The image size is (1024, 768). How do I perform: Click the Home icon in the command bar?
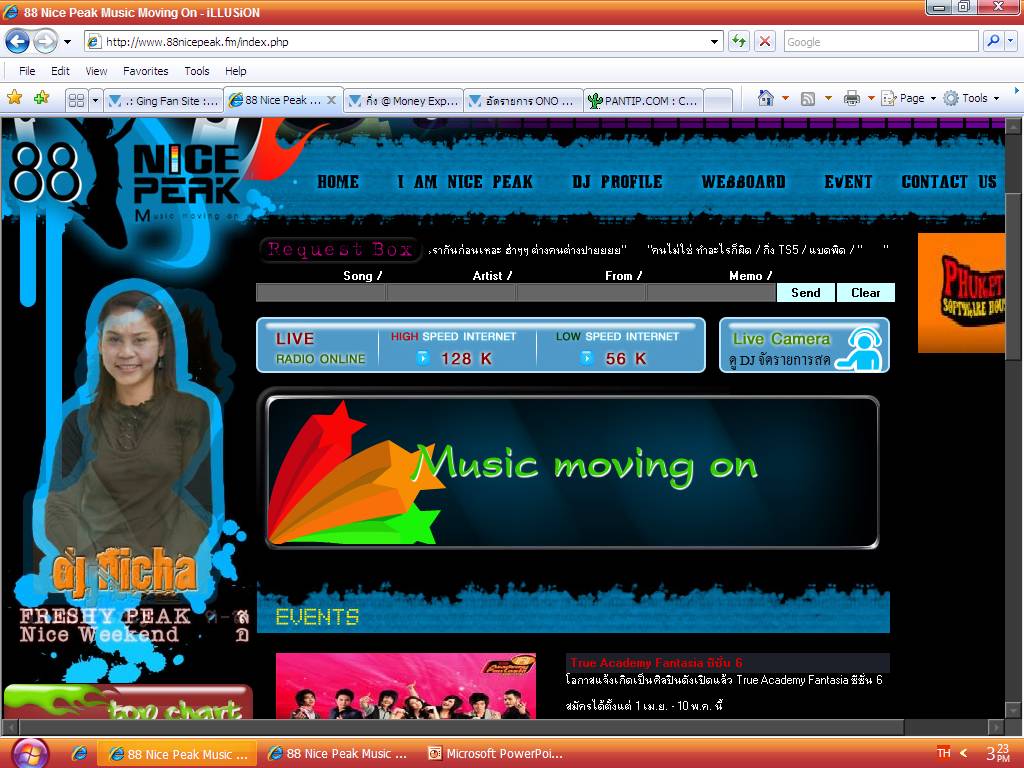765,99
